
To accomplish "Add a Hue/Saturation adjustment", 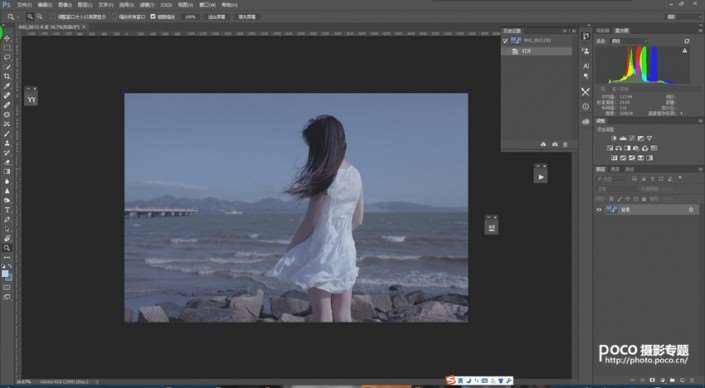I will tap(611, 148).
